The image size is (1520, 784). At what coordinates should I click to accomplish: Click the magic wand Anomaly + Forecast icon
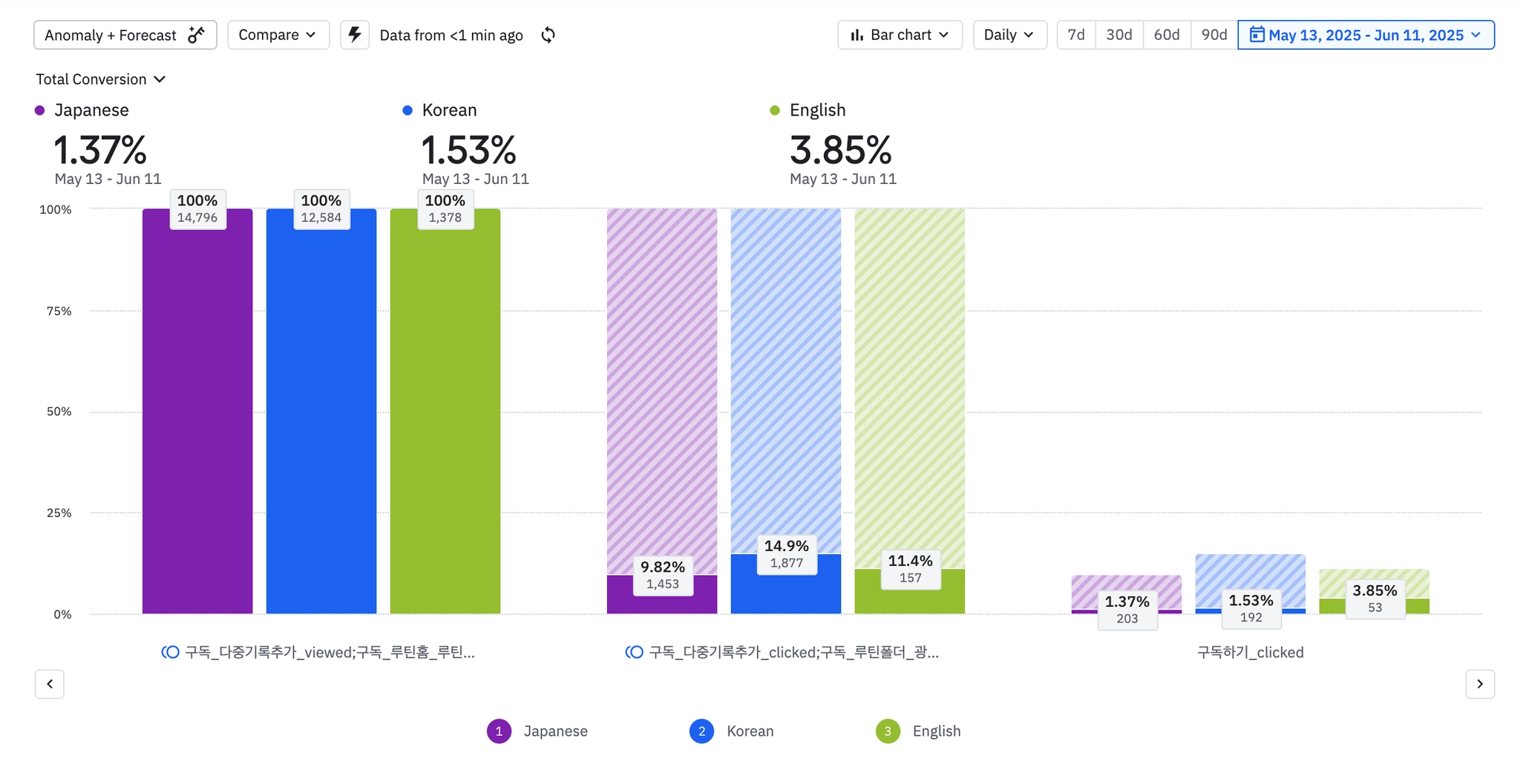coord(196,35)
